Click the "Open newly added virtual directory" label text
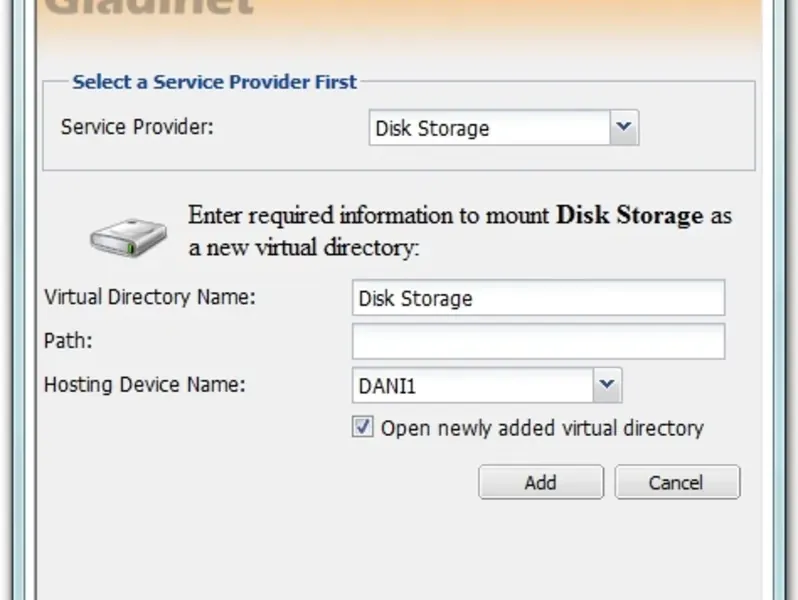 (x=542, y=428)
